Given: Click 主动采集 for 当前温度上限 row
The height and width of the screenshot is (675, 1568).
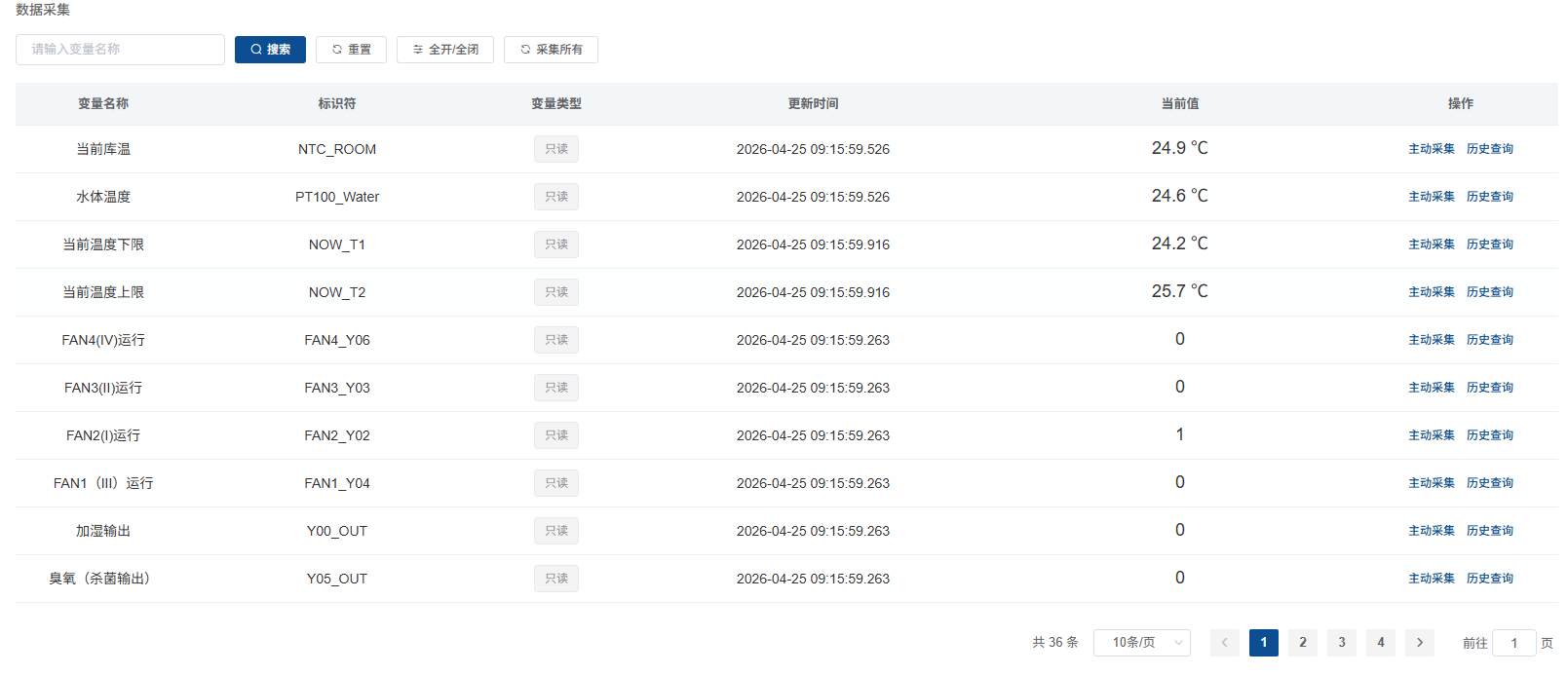Looking at the screenshot, I should (1432, 292).
